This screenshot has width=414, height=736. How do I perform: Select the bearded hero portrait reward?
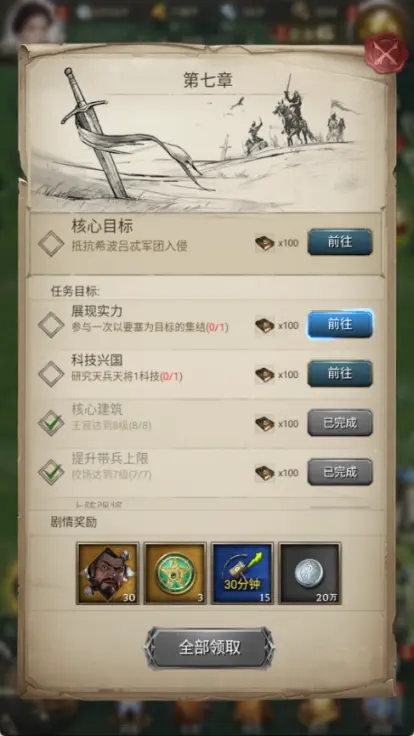(108, 574)
